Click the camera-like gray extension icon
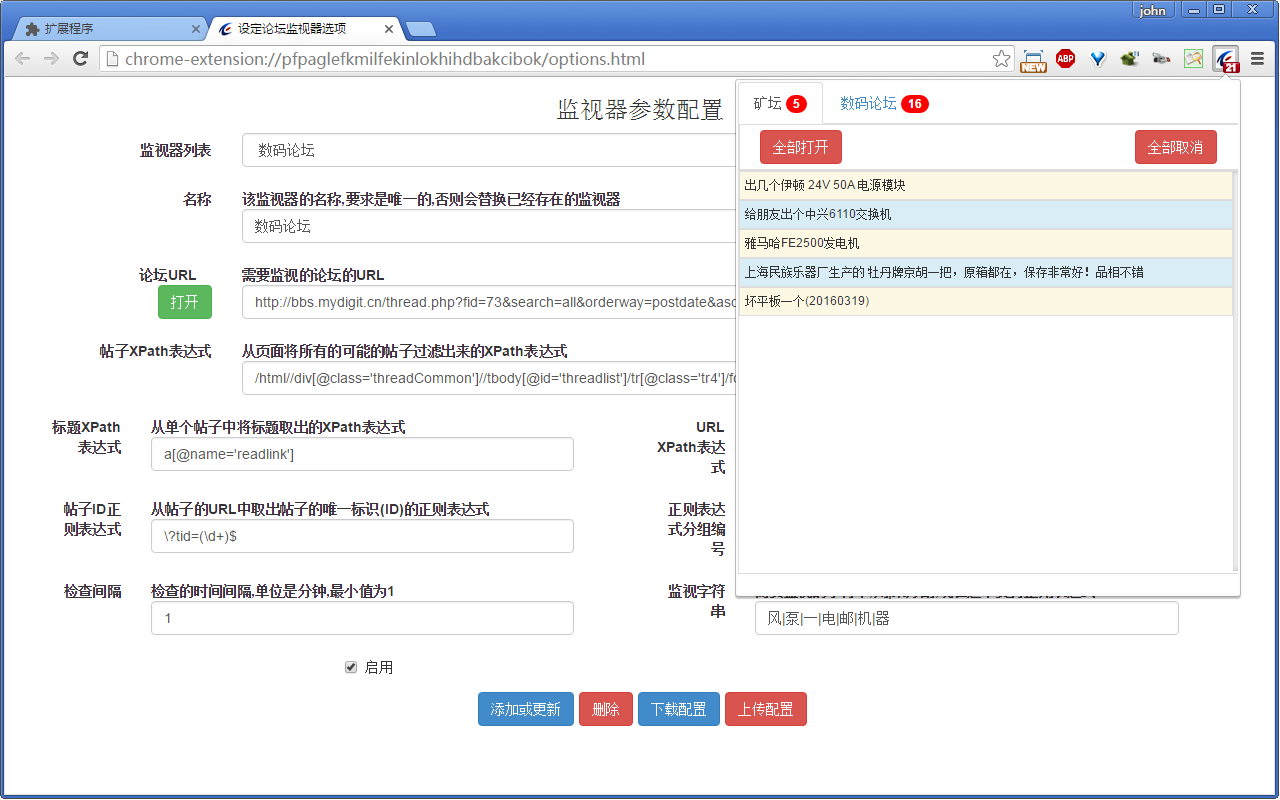The width and height of the screenshot is (1280, 800). (x=1161, y=59)
